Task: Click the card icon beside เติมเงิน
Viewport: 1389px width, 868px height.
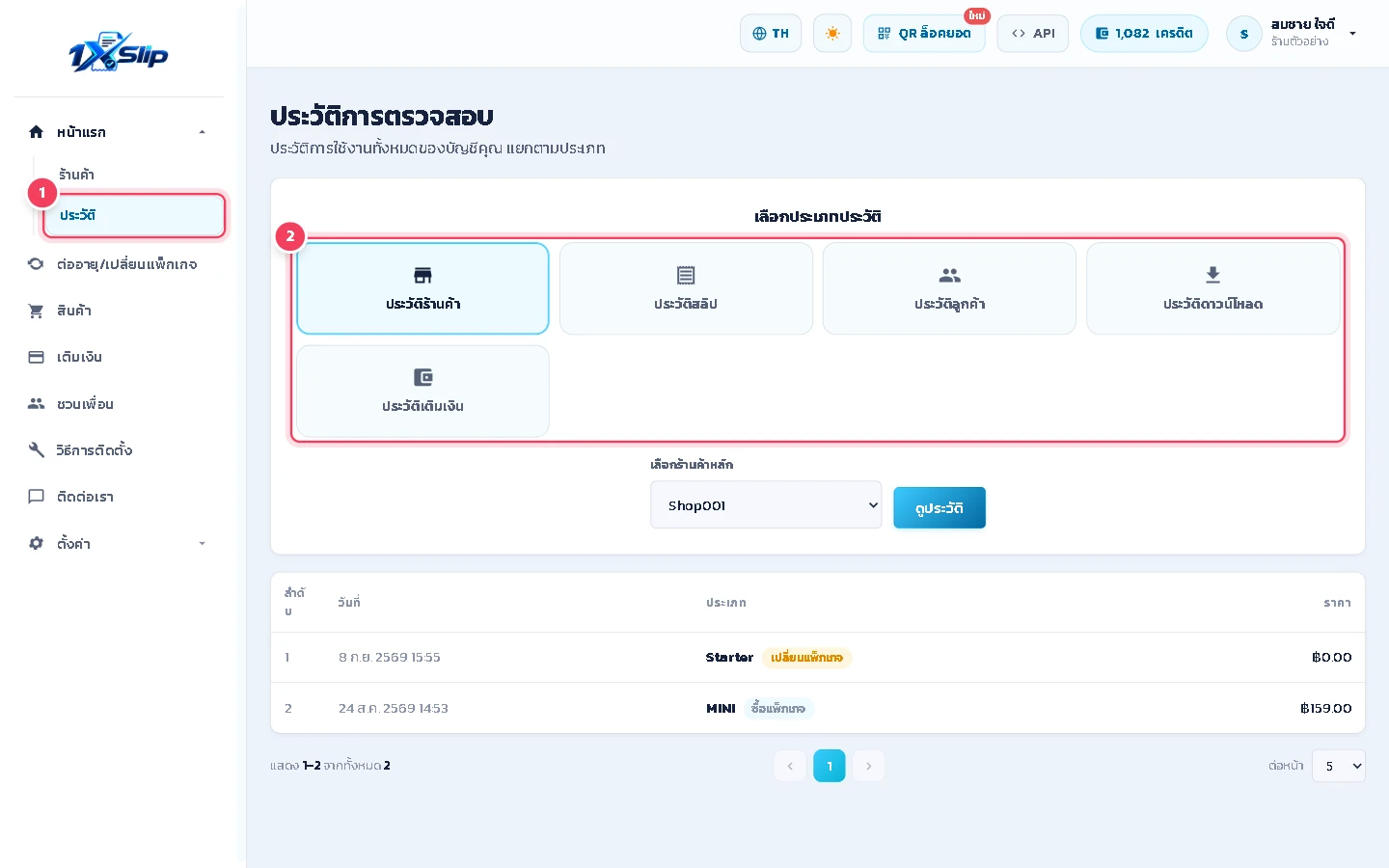Action: (36, 357)
